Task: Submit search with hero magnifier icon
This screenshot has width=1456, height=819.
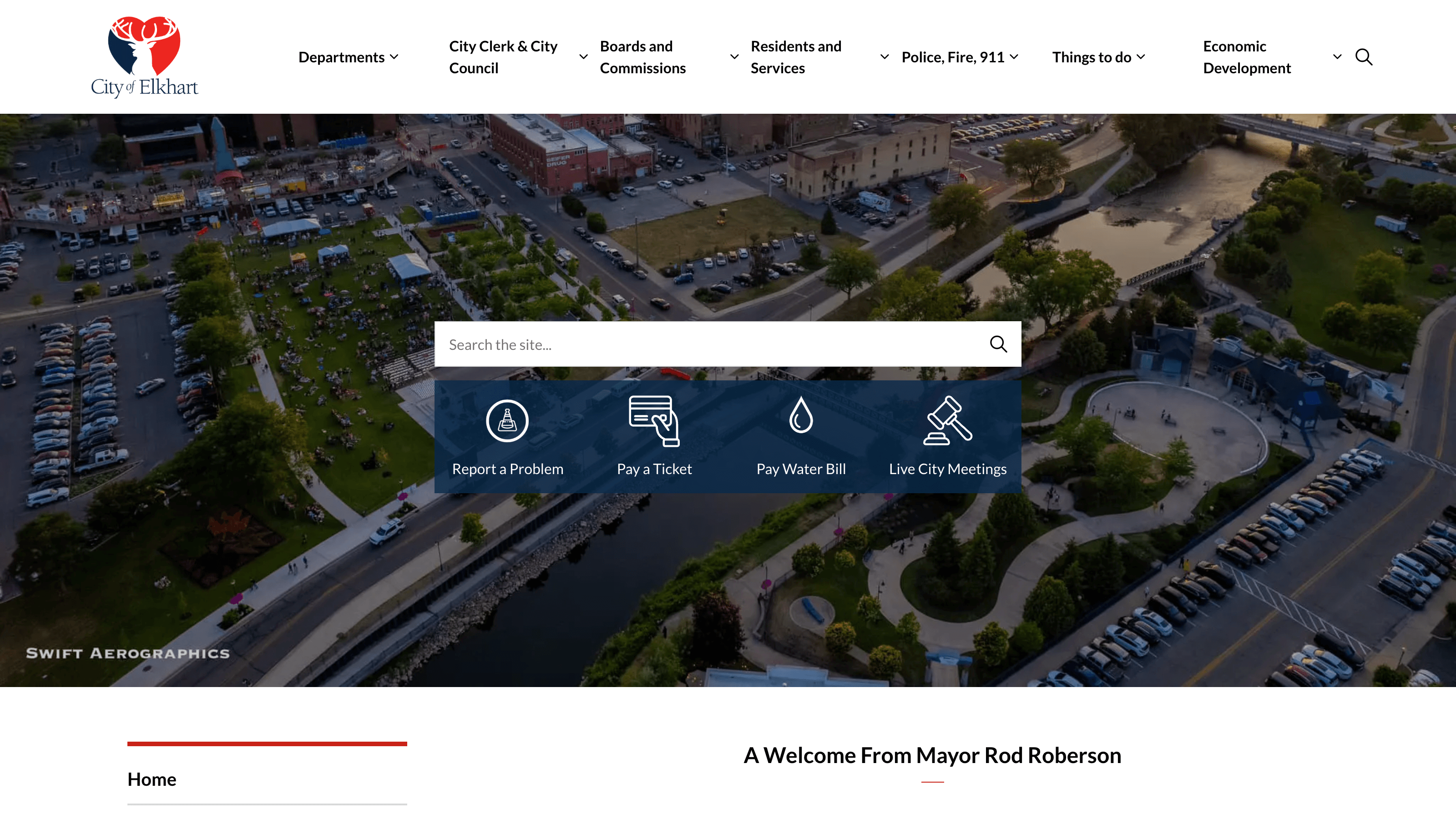Action: [998, 344]
